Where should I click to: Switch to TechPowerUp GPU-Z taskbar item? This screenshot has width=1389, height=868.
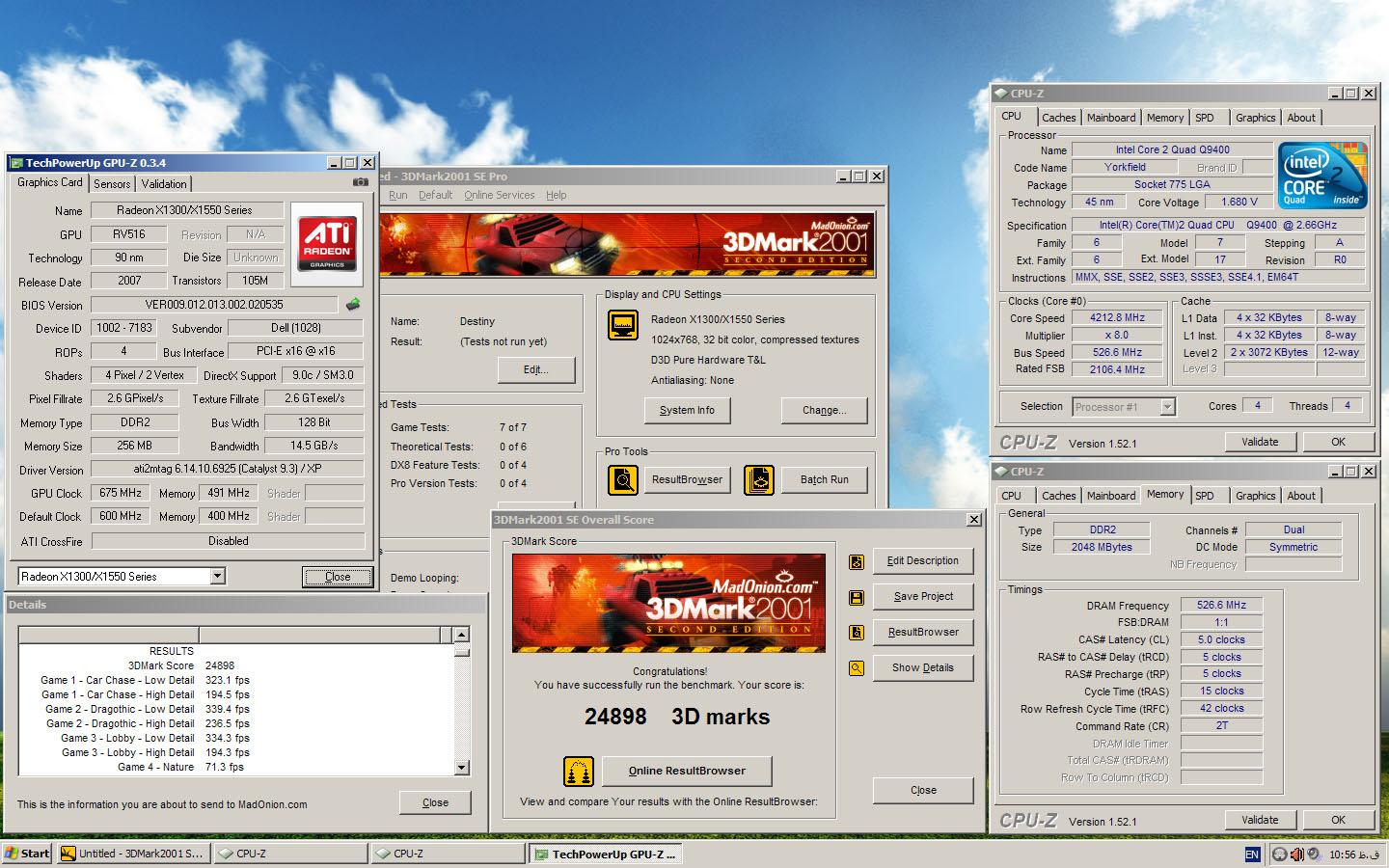(608, 854)
